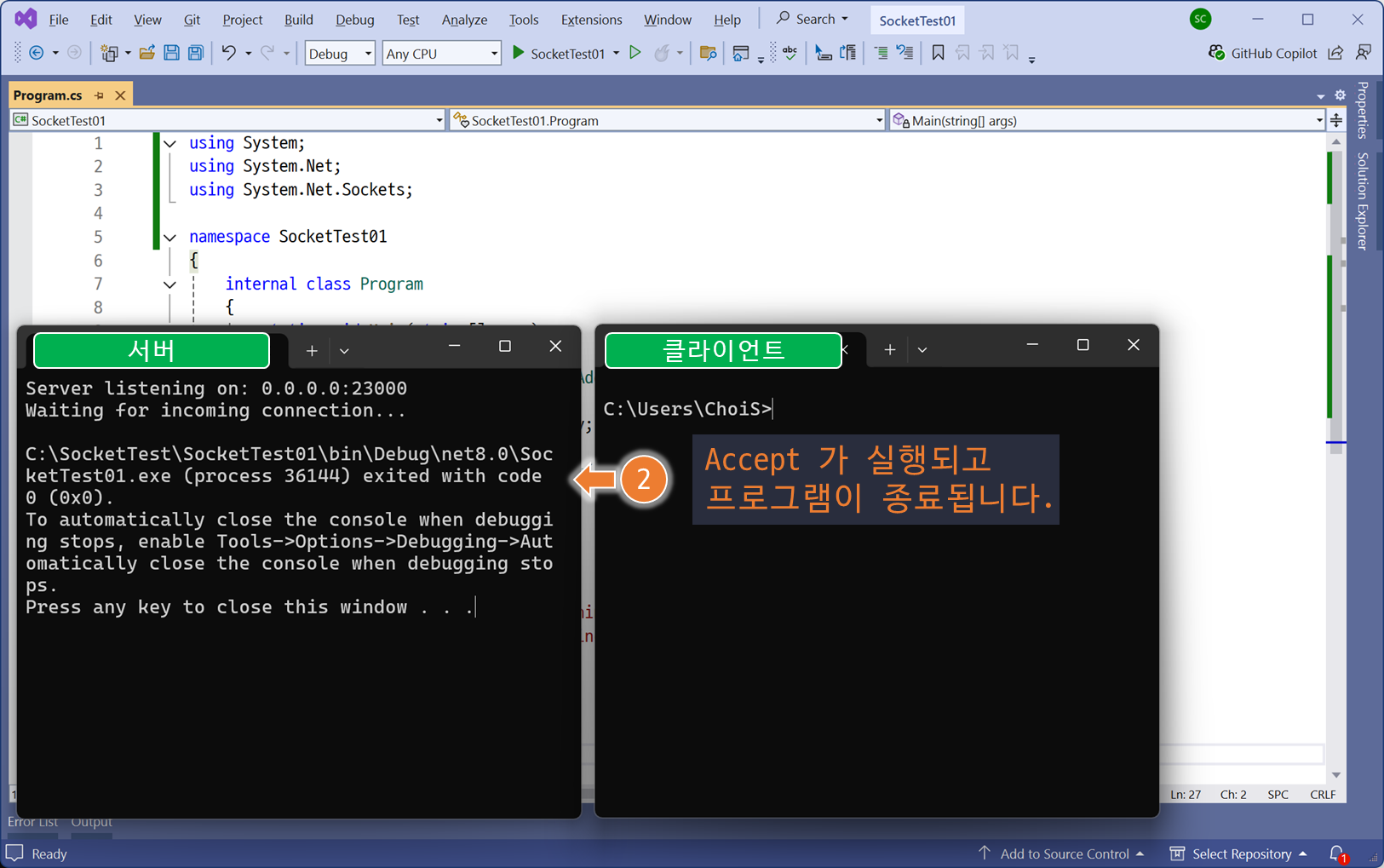Switch to the Error List tab
This screenshot has width=1384, height=868.
pyautogui.click(x=32, y=822)
